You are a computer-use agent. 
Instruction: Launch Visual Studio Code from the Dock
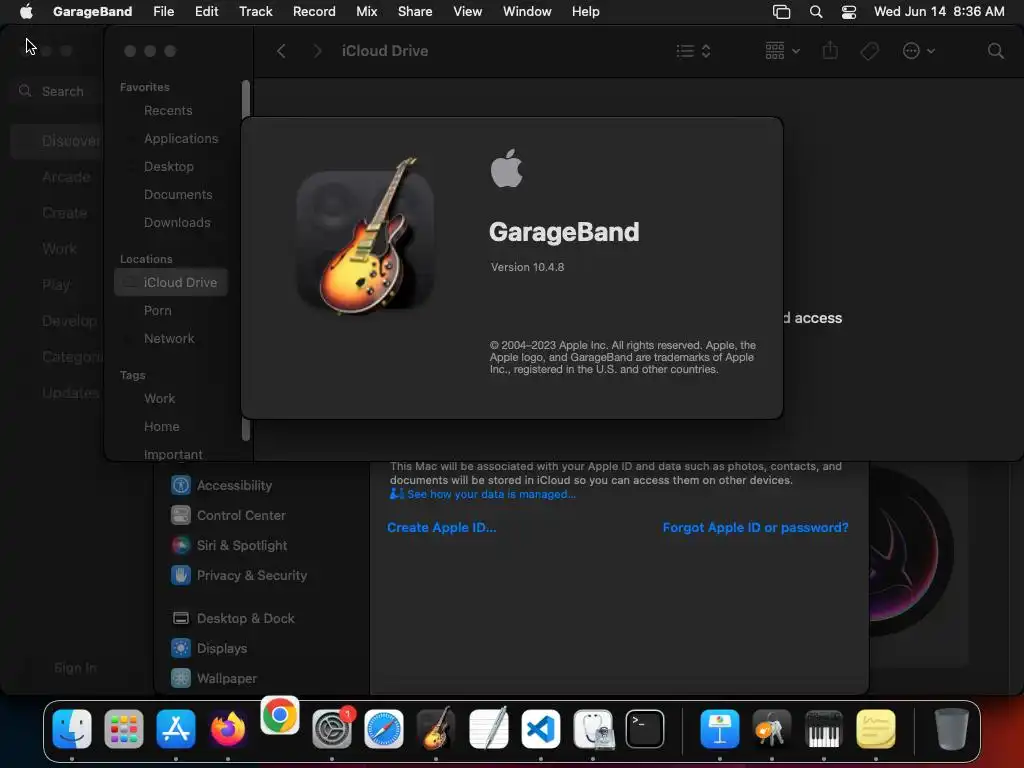(x=541, y=728)
